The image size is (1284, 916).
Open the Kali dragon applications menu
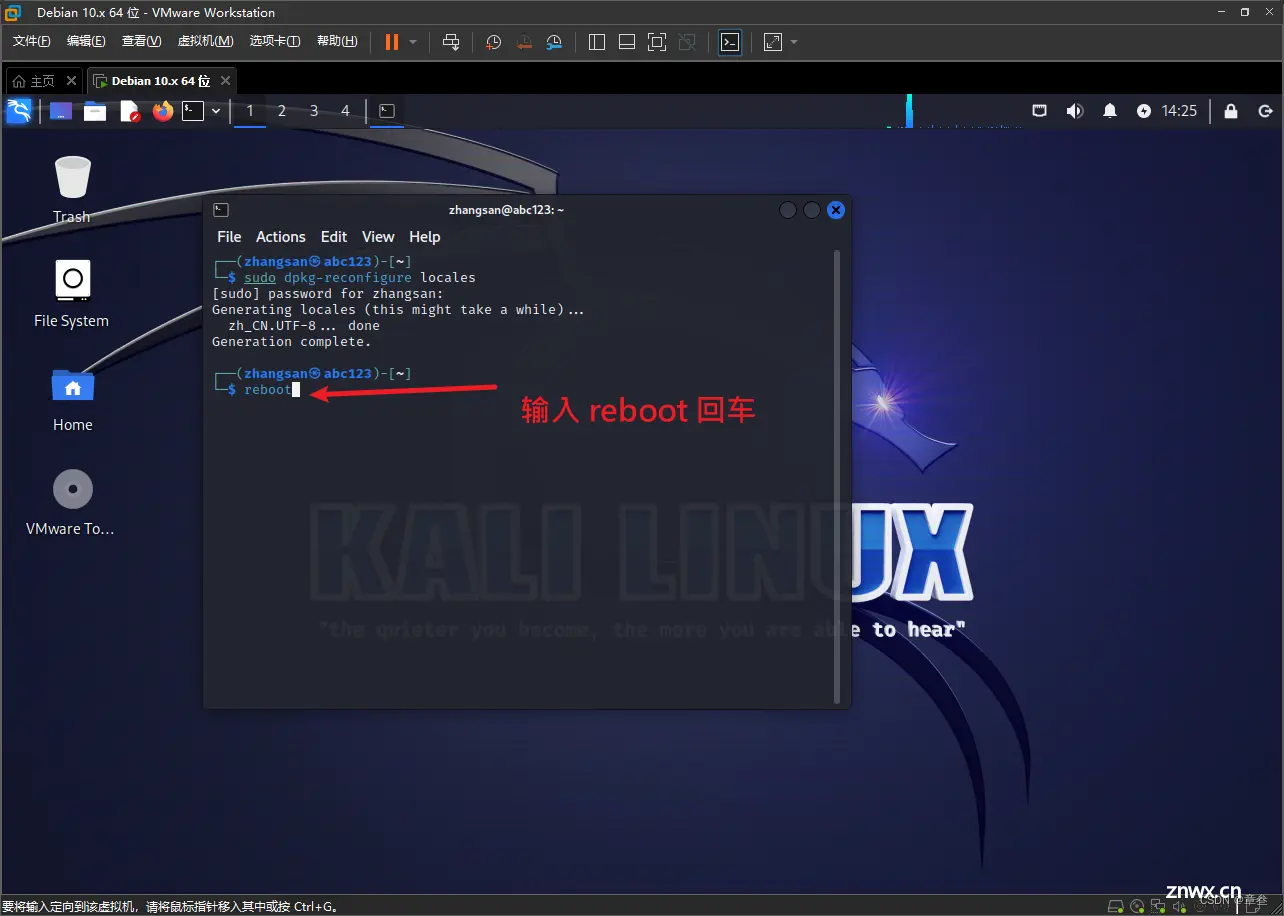19,111
